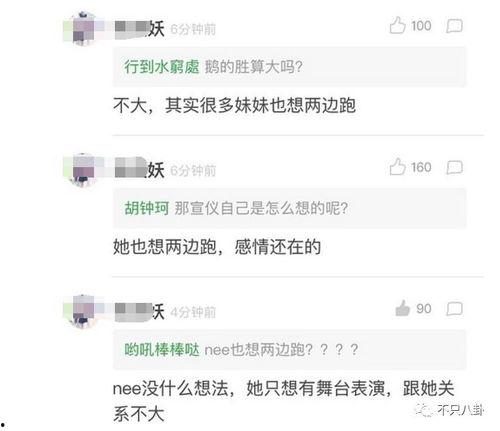Open user 行到水窮處's profile

[162, 67]
